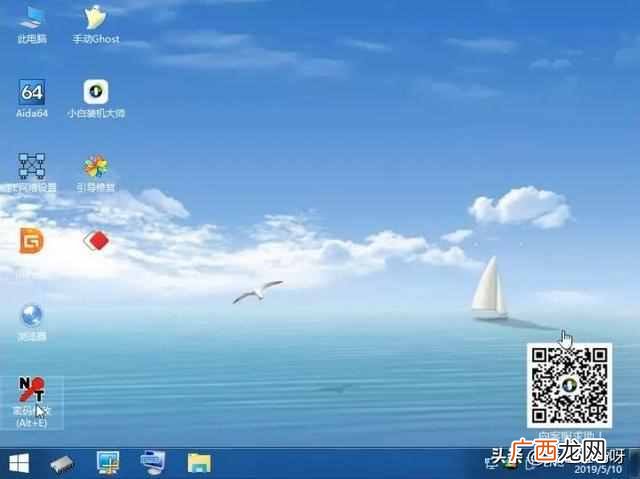The image size is (640, 479).
Task: Select the orange DiskGenius icon
Action: click(x=31, y=241)
